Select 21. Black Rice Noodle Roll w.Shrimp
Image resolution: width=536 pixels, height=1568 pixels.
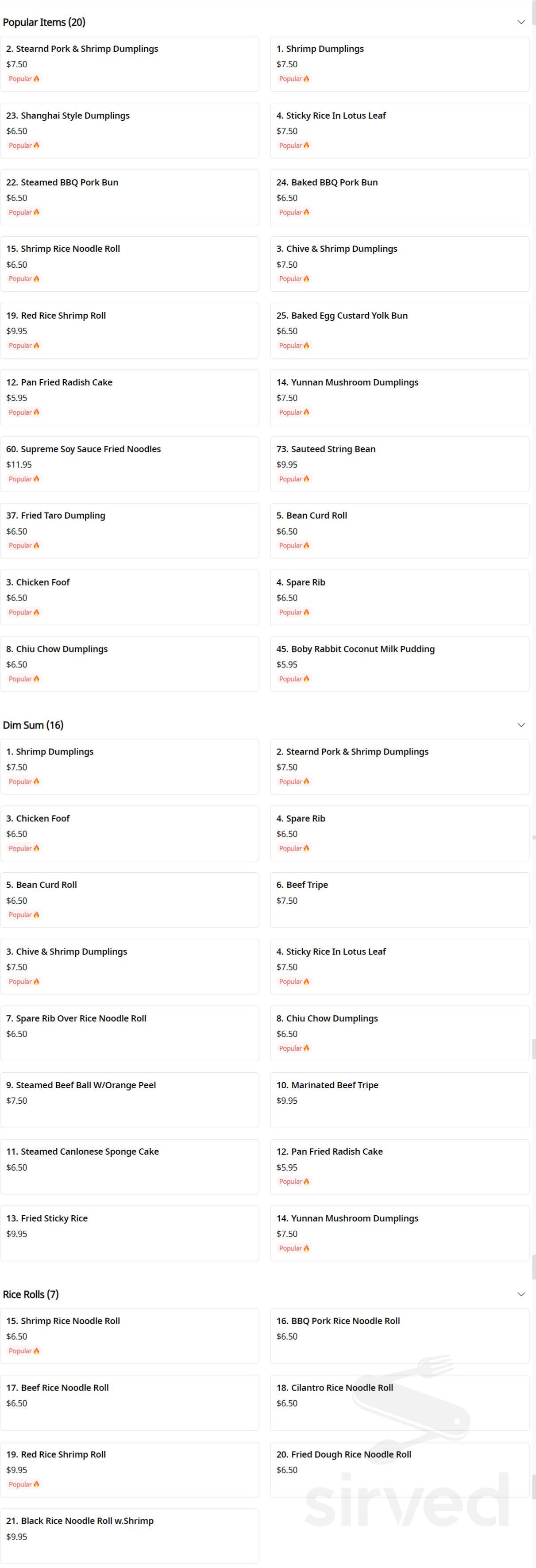point(130,1536)
